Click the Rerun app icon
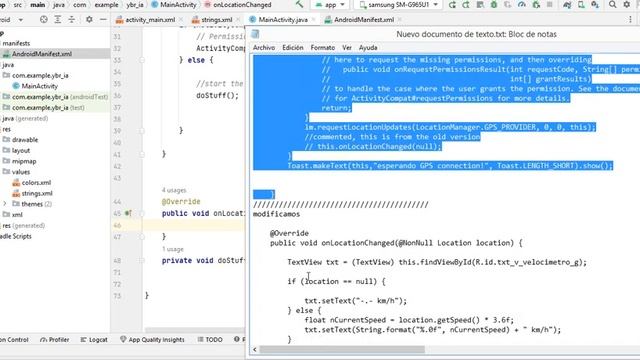 point(452,5)
